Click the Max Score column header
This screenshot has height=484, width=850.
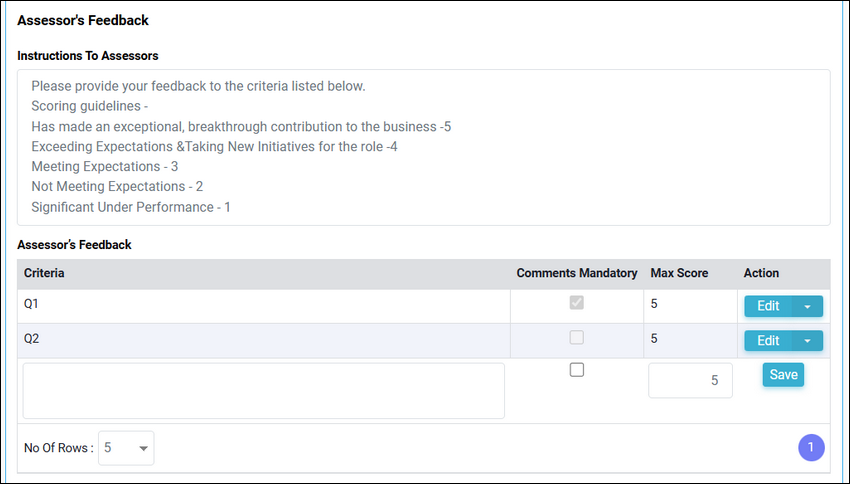tap(679, 273)
